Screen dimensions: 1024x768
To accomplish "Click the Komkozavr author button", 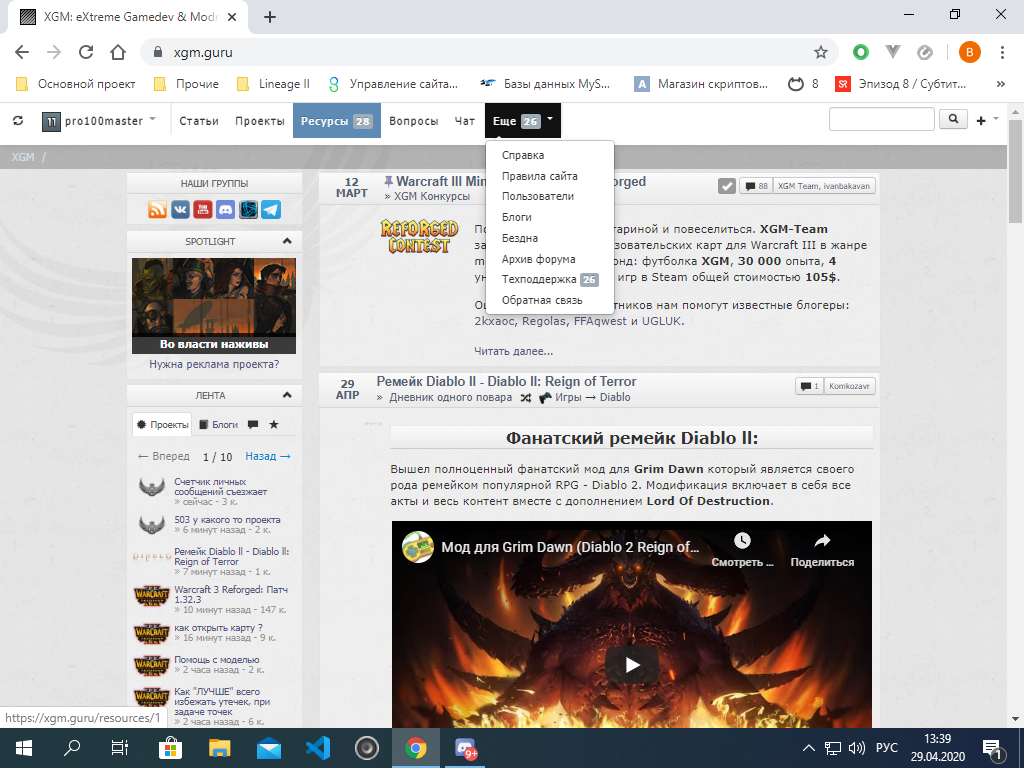I will point(850,386).
